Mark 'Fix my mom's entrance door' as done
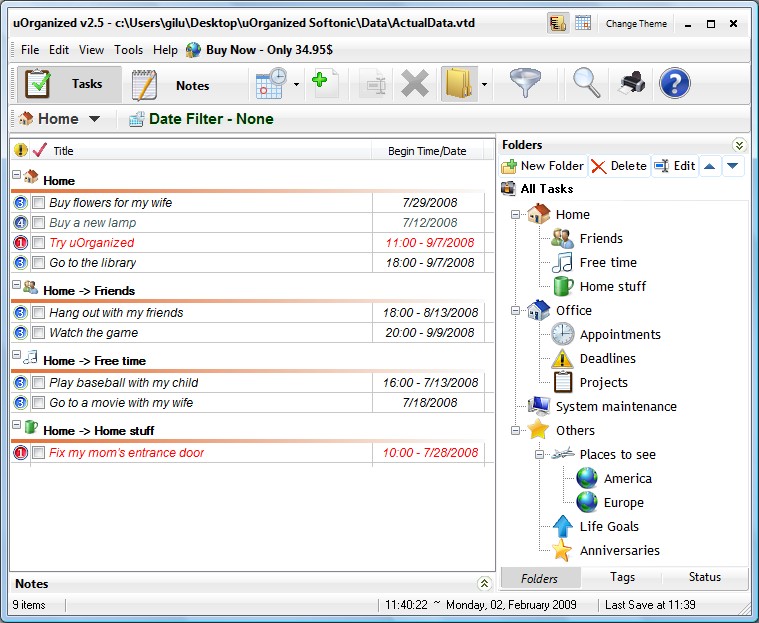This screenshot has height=623, width=759. tap(38, 453)
